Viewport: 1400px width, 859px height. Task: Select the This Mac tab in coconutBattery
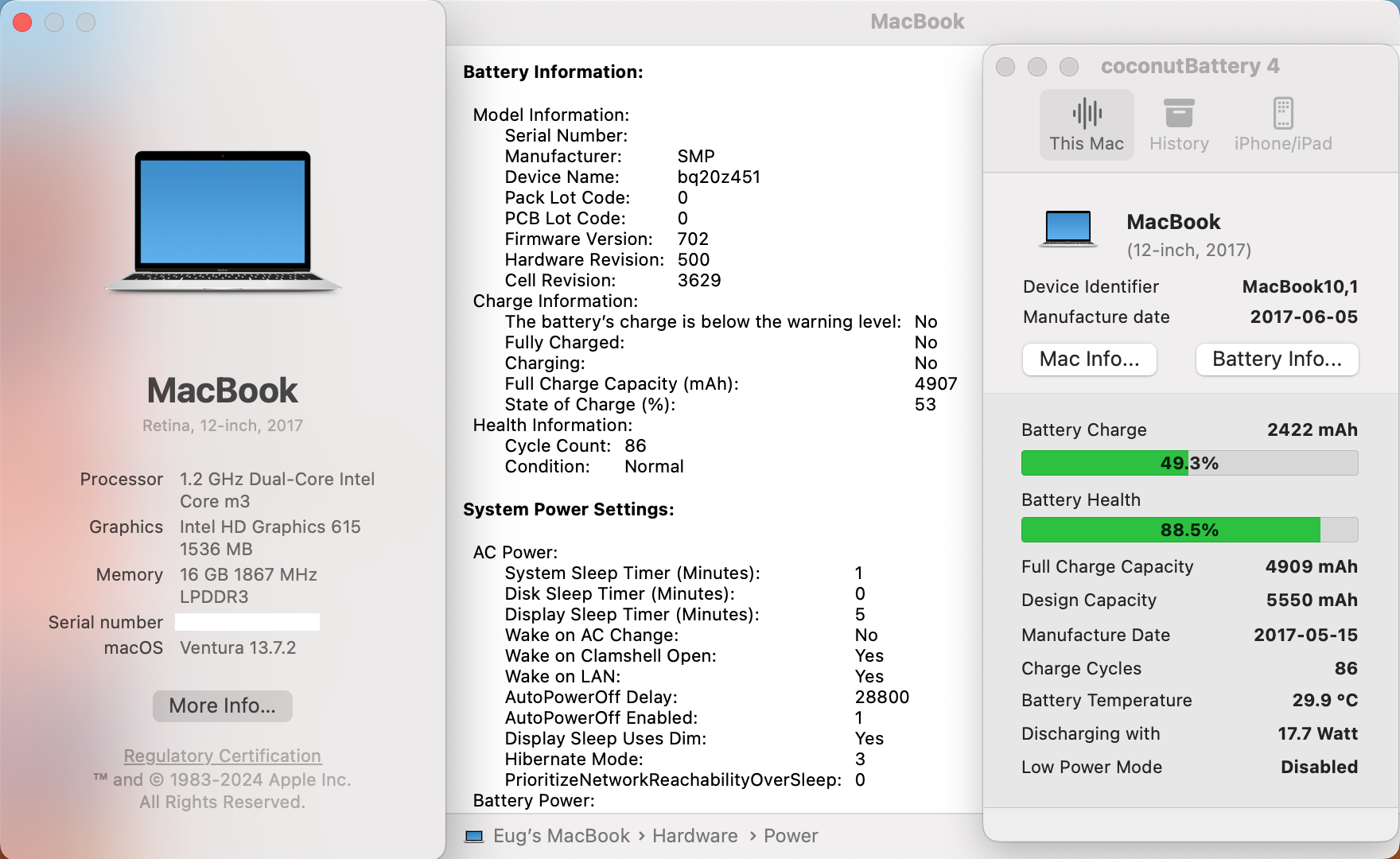coord(1087,125)
